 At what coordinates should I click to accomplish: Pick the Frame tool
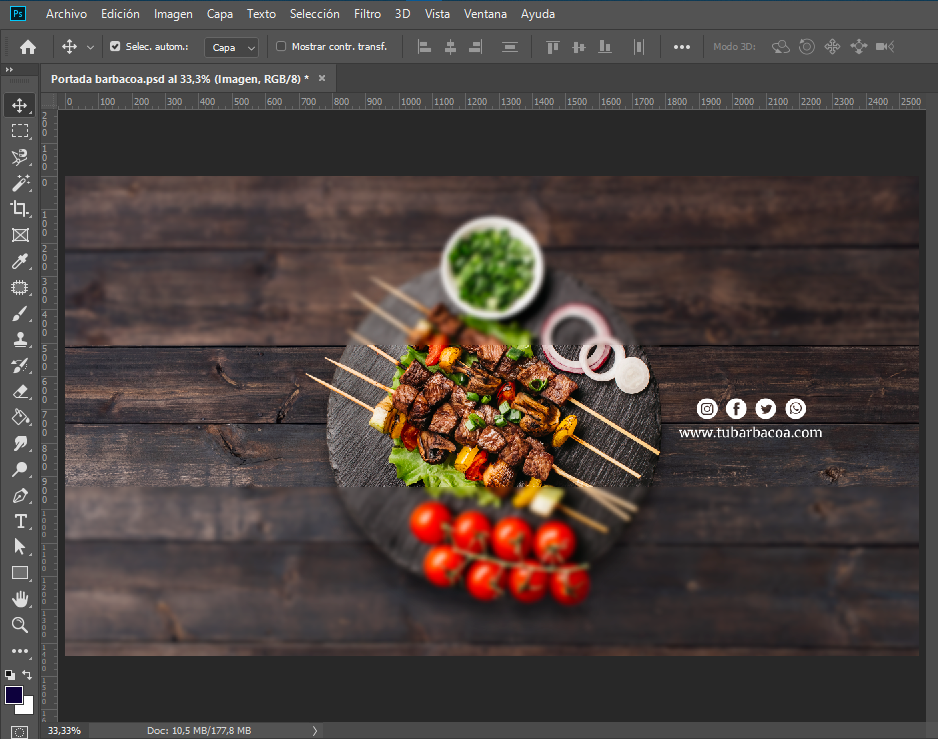click(20, 235)
